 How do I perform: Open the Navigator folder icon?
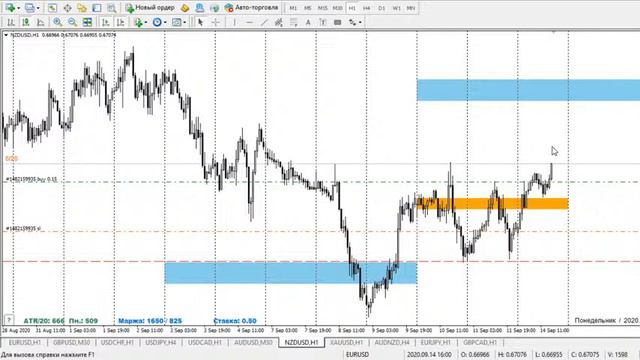[82, 8]
